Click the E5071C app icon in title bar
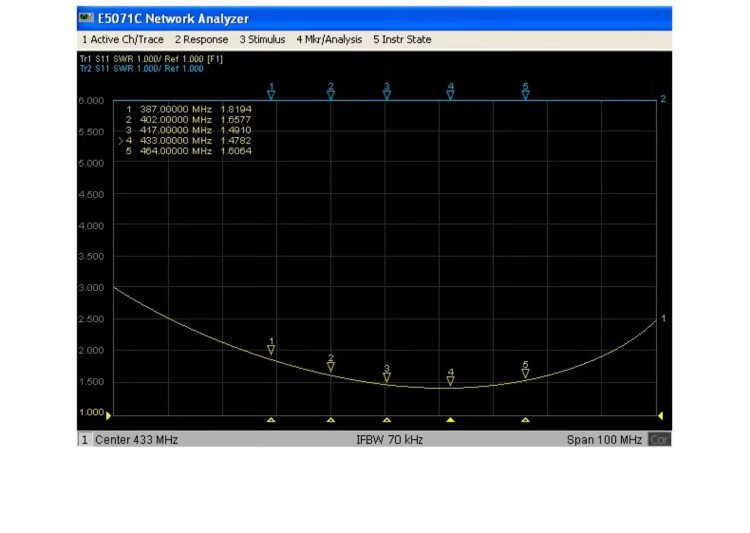Image resolution: width=750 pixels, height=533 pixels. coord(86,19)
